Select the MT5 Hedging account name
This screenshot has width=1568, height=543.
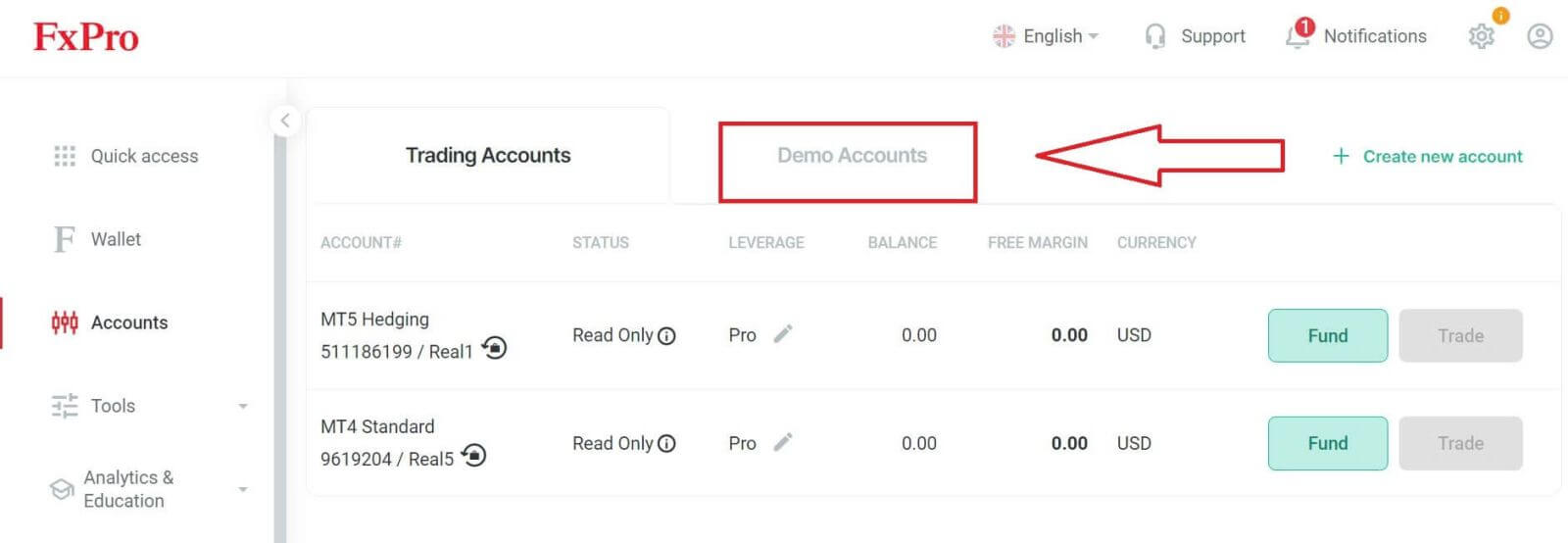(374, 320)
